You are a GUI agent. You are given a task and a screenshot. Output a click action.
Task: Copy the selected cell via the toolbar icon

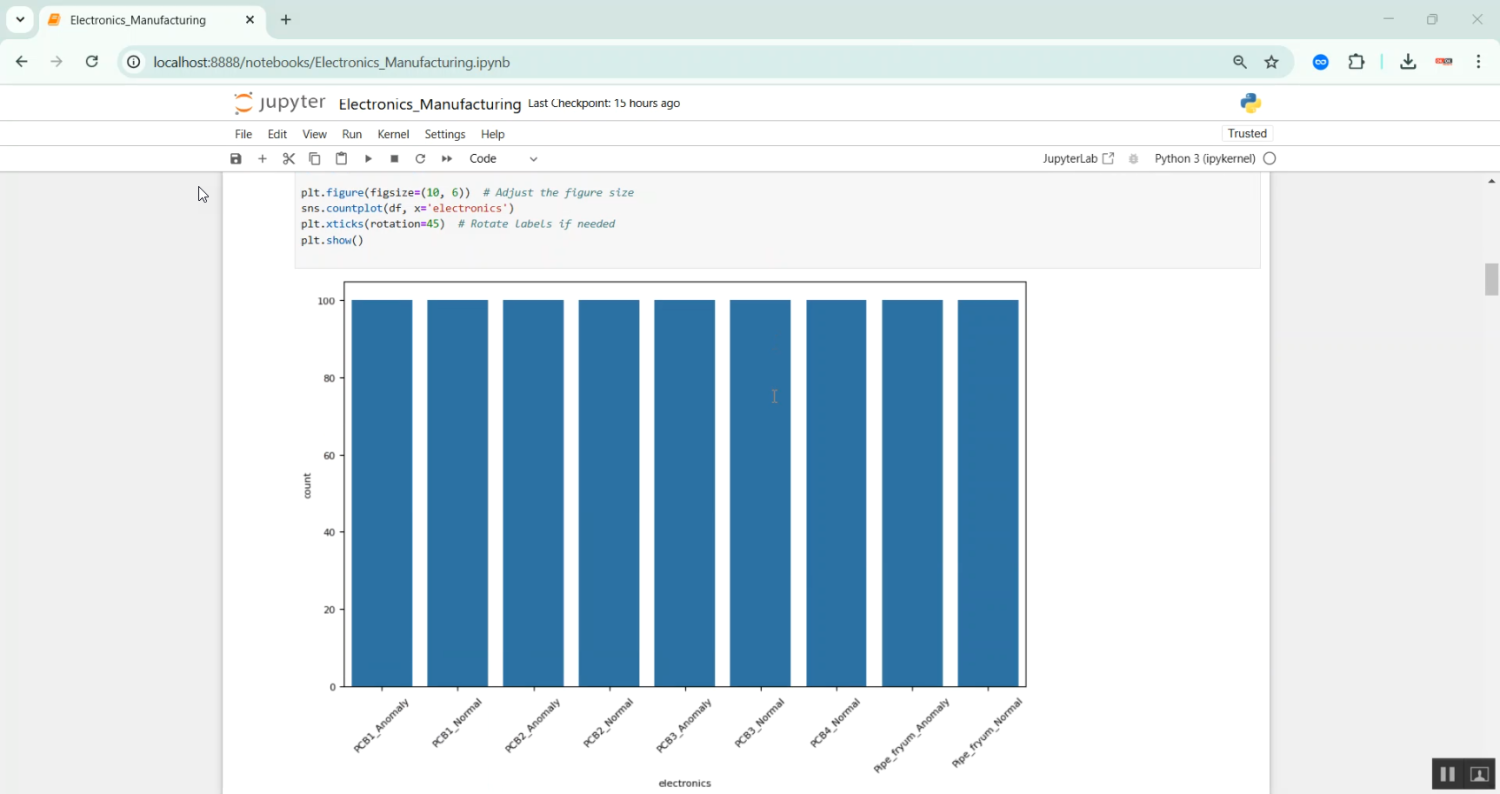[315, 159]
